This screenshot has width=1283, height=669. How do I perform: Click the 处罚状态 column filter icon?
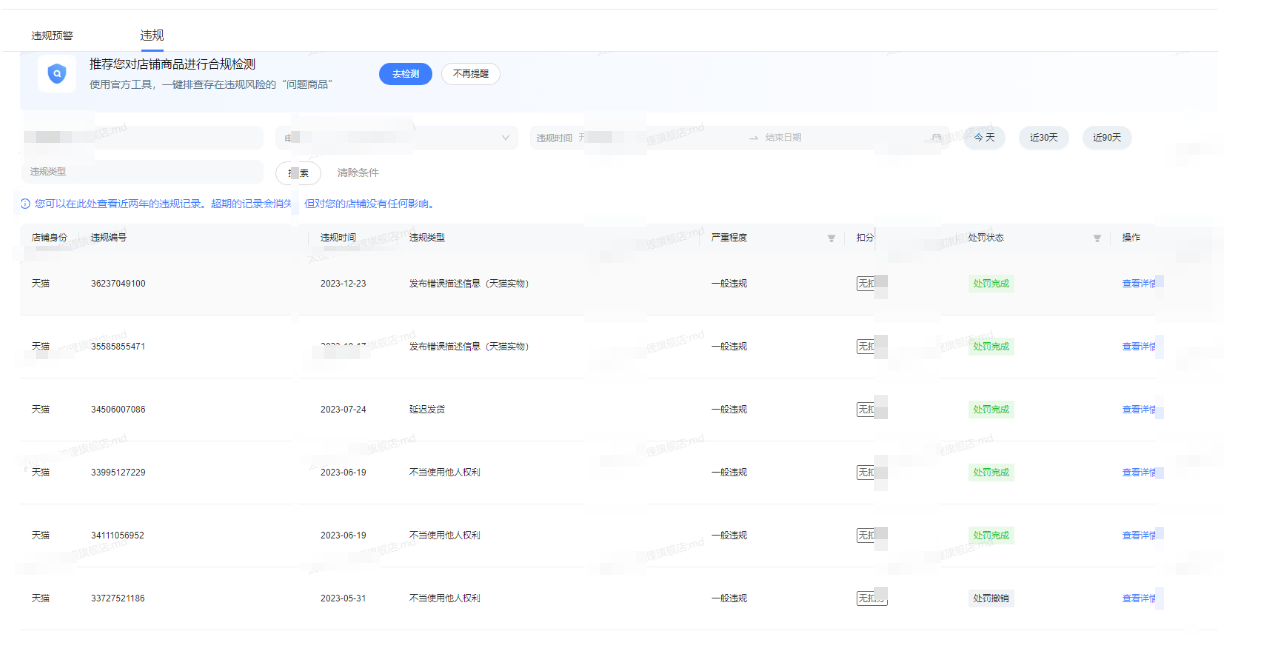pyautogui.click(x=1097, y=238)
